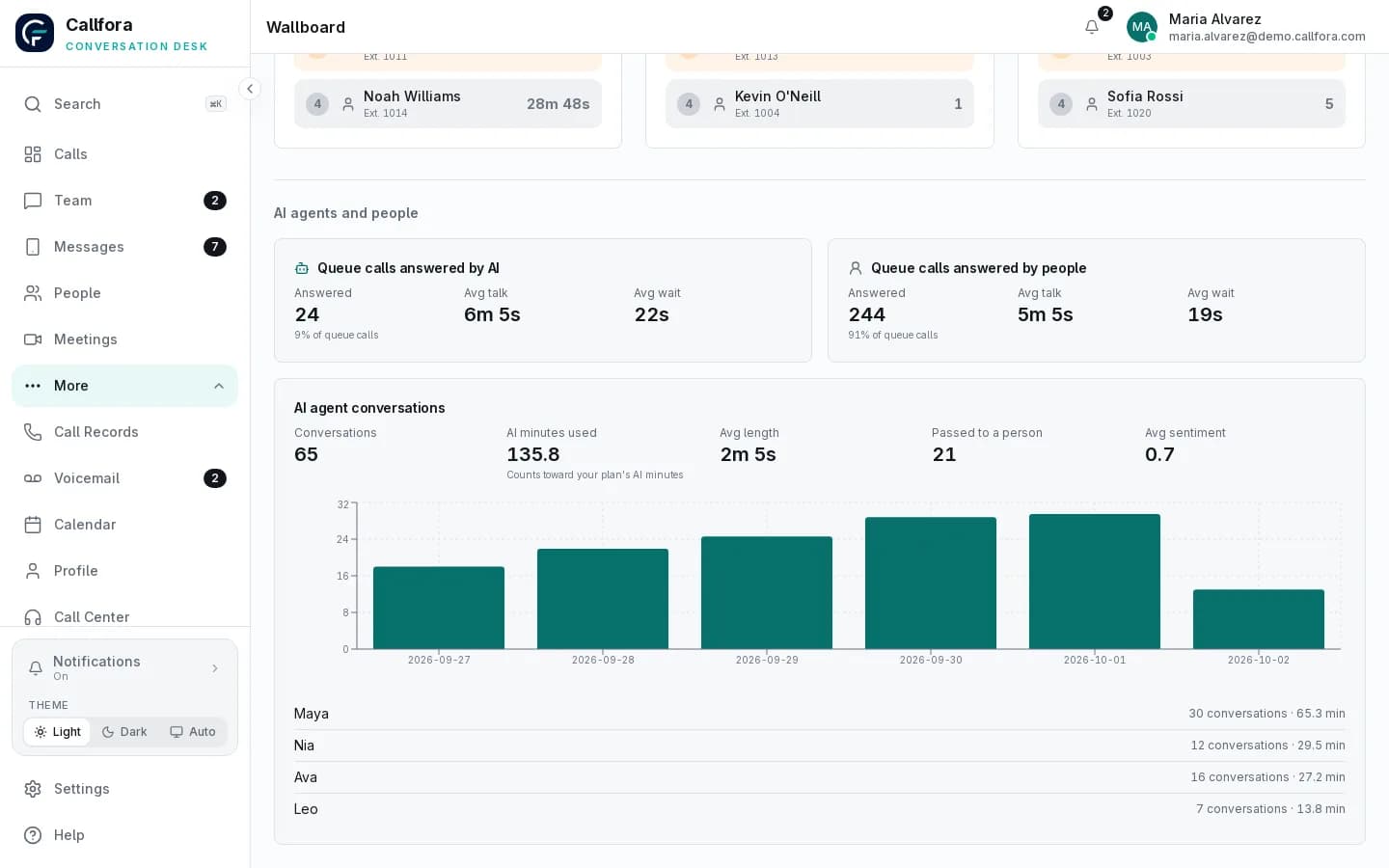The image size is (1389, 868).
Task: Open Noah Williams agent card
Action: tap(448, 103)
